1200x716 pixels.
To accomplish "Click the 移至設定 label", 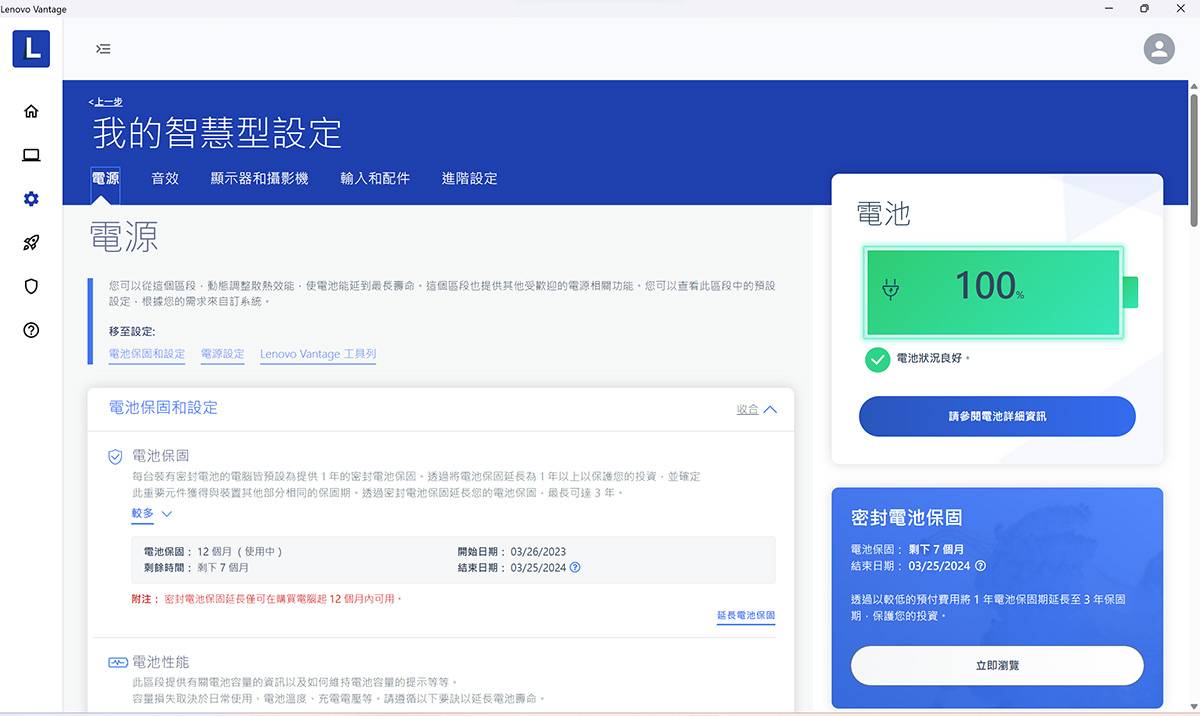I will coord(132,331).
